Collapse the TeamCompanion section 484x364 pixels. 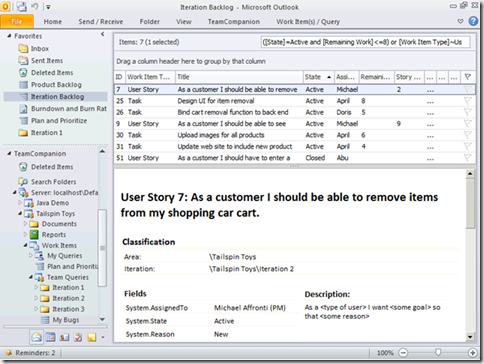9,153
